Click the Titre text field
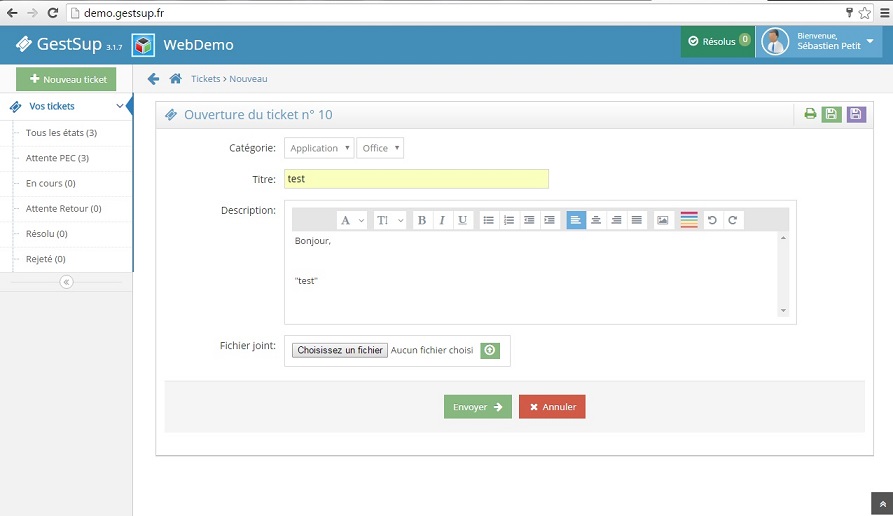This screenshot has height=516, width=893. pos(416,179)
